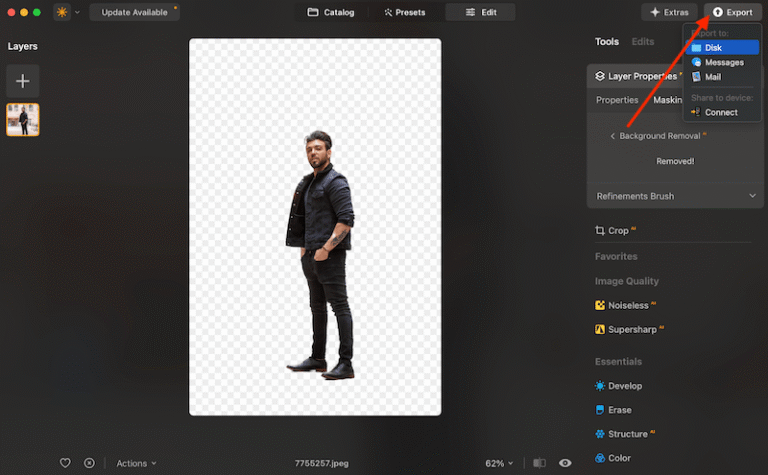Switch to the Presets tab
This screenshot has width=768, height=475.
pyautogui.click(x=405, y=12)
